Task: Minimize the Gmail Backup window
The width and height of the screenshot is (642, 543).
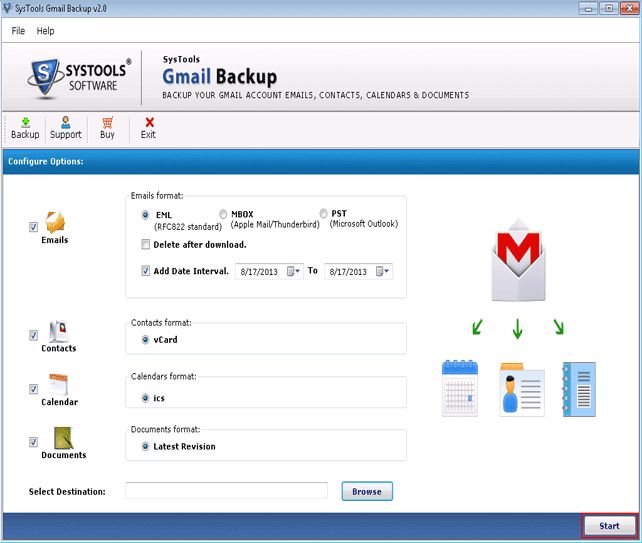Action: coord(588,8)
